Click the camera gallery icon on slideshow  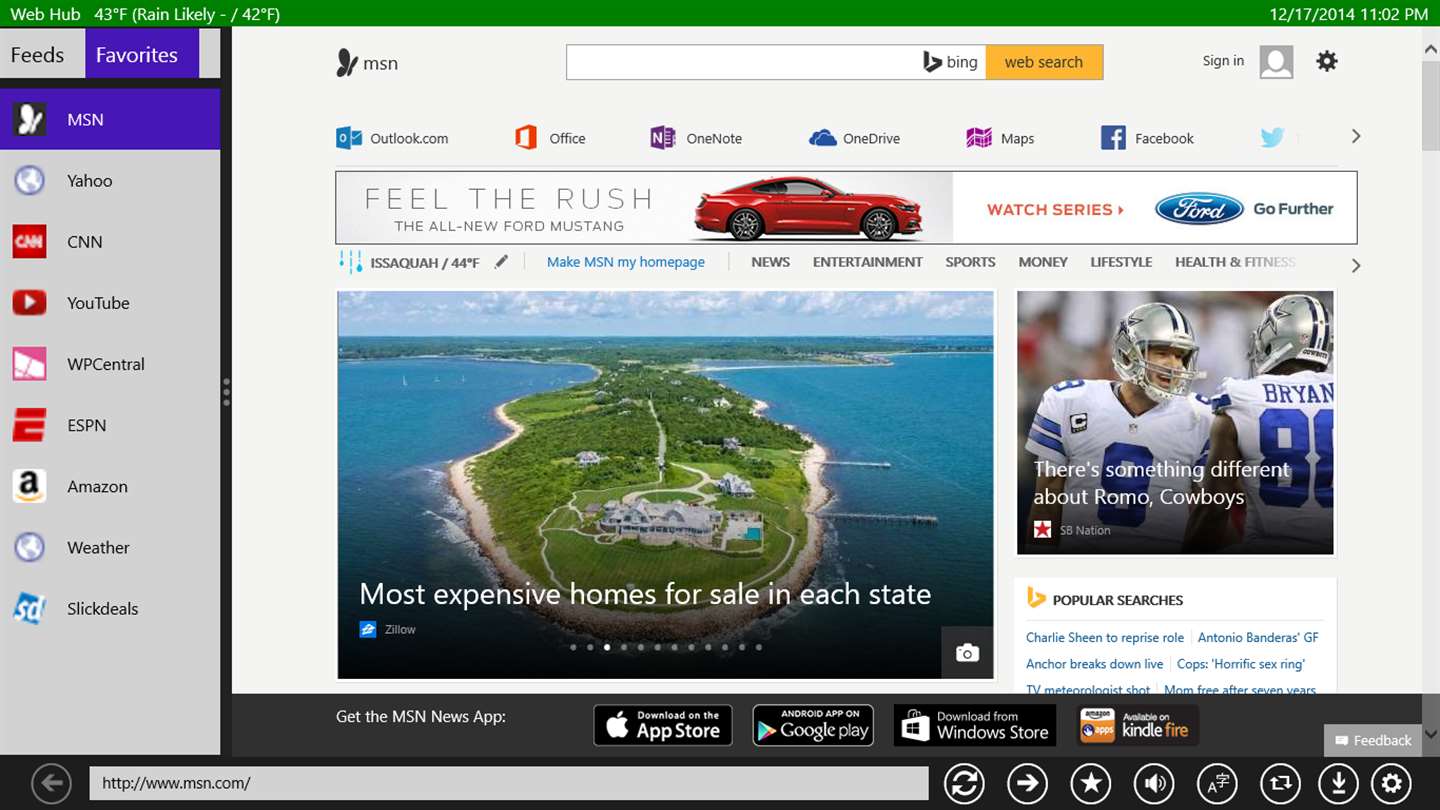point(967,653)
